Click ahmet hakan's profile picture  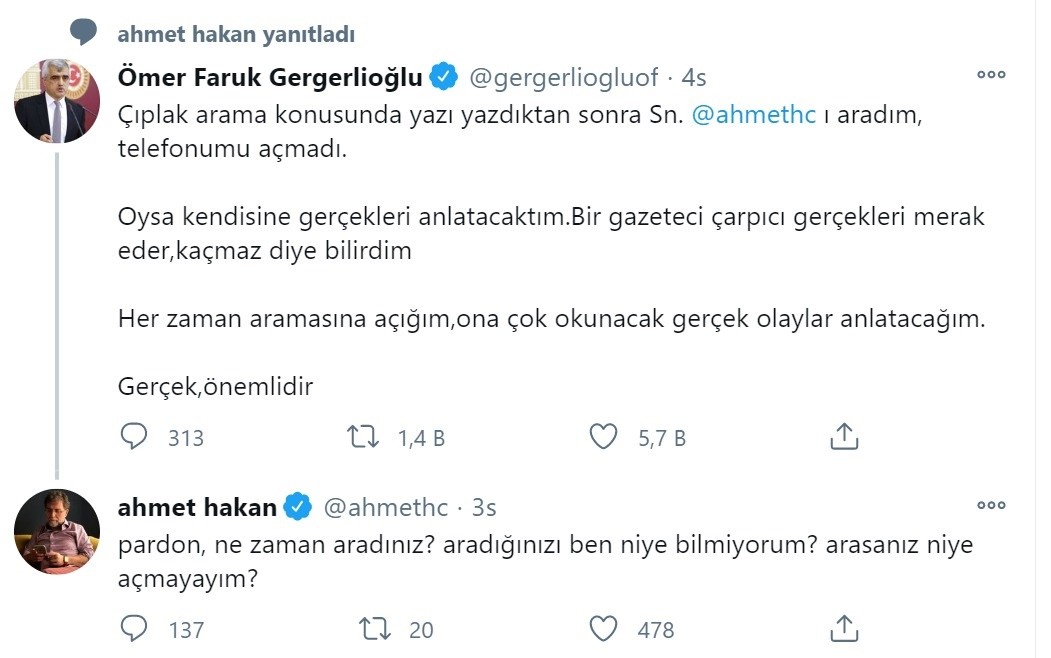click(57, 532)
